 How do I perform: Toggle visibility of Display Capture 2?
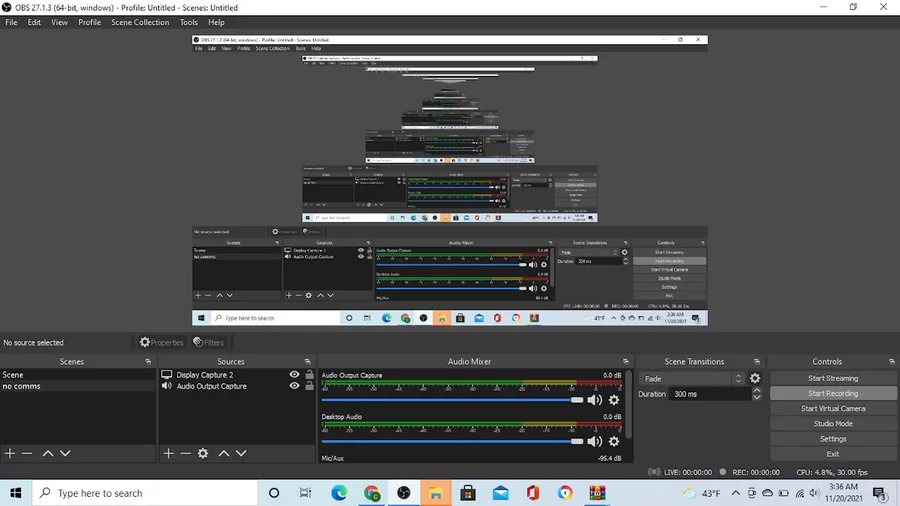pos(294,375)
